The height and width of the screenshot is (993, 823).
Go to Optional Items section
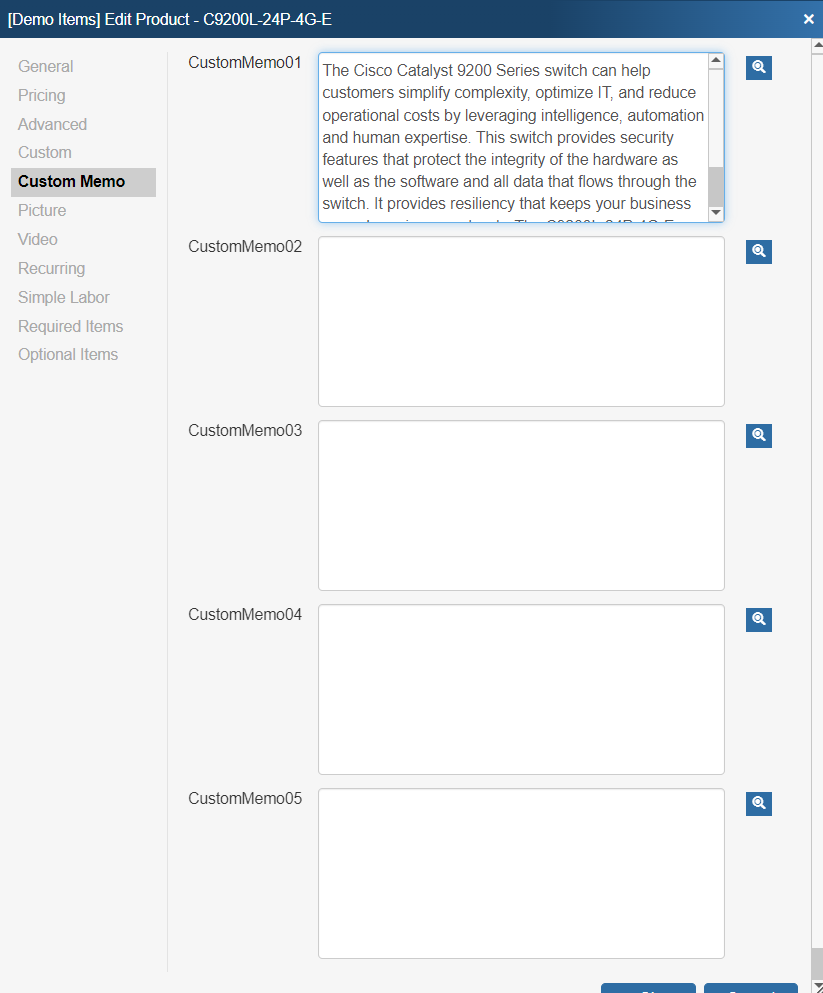(68, 355)
